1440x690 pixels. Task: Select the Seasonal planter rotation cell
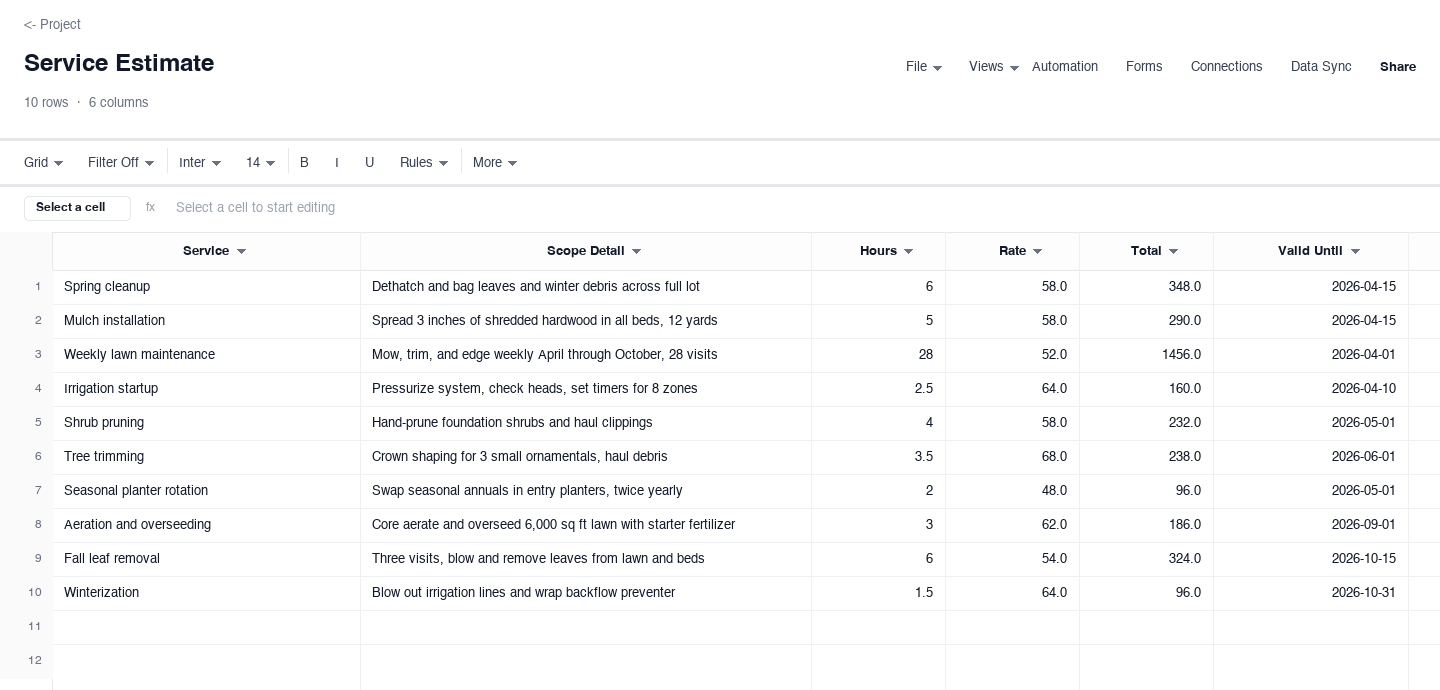click(x=206, y=491)
